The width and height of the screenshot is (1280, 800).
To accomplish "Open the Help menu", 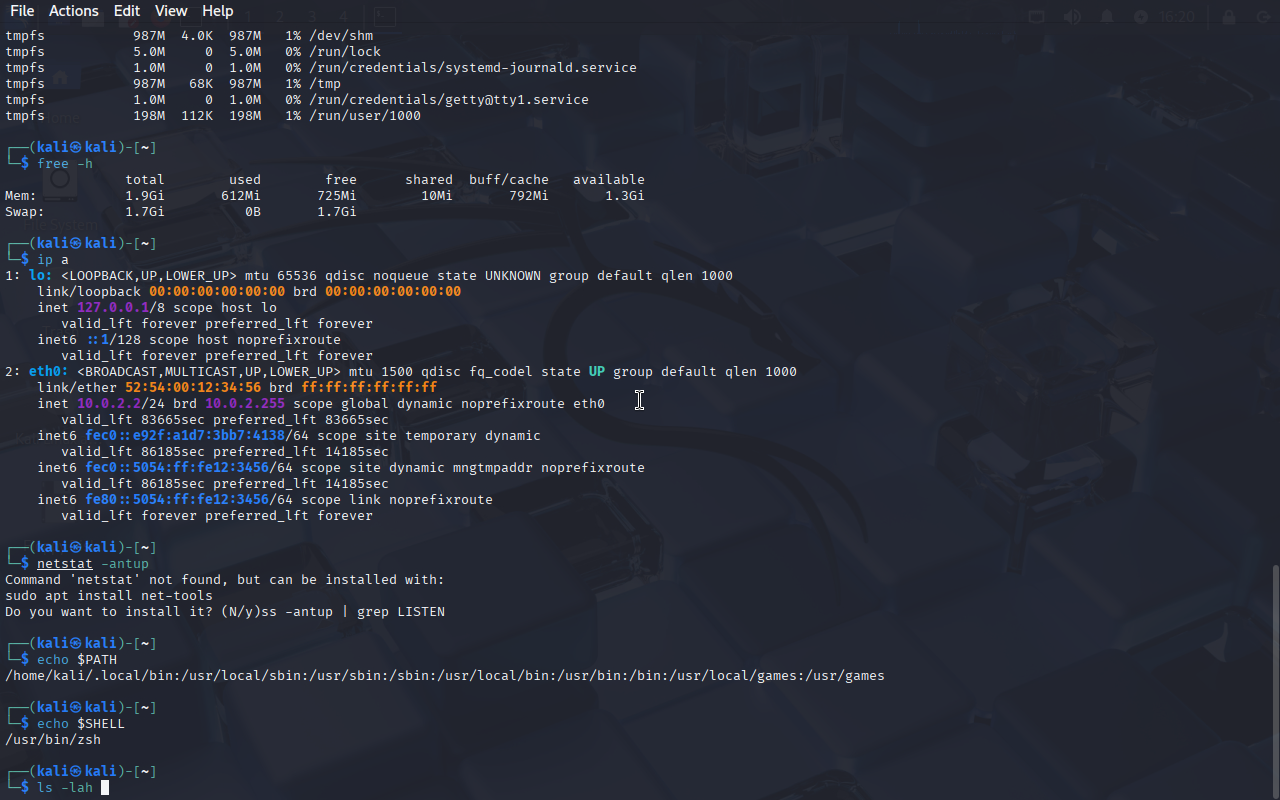I will (x=217, y=11).
